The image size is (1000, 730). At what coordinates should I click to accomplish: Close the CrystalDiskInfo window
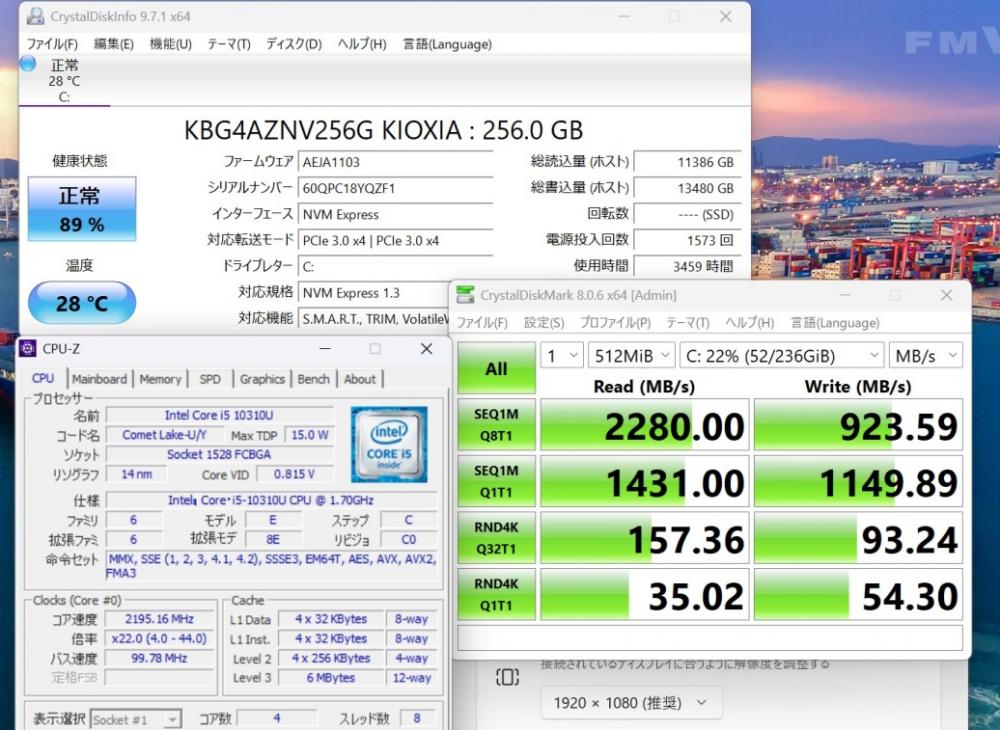[x=725, y=17]
